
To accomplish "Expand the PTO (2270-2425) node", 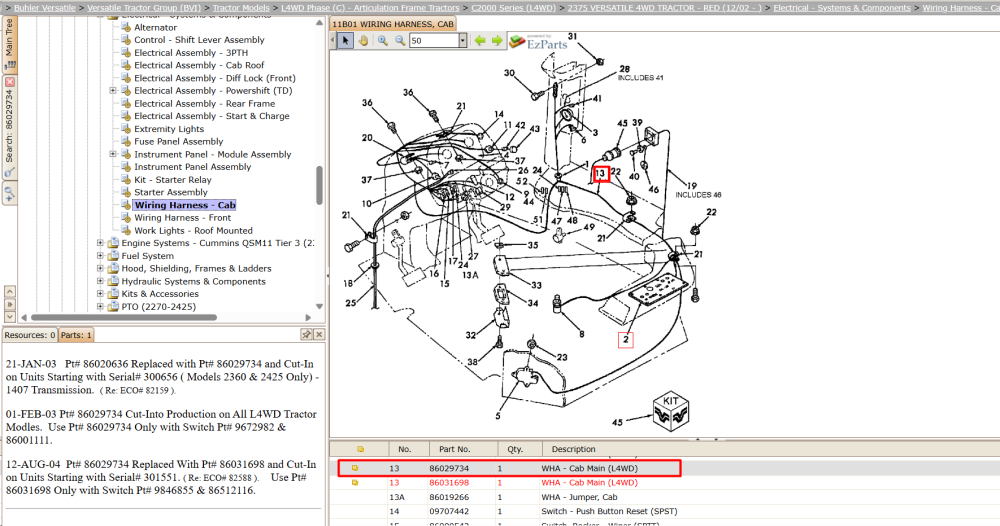I will point(100,307).
